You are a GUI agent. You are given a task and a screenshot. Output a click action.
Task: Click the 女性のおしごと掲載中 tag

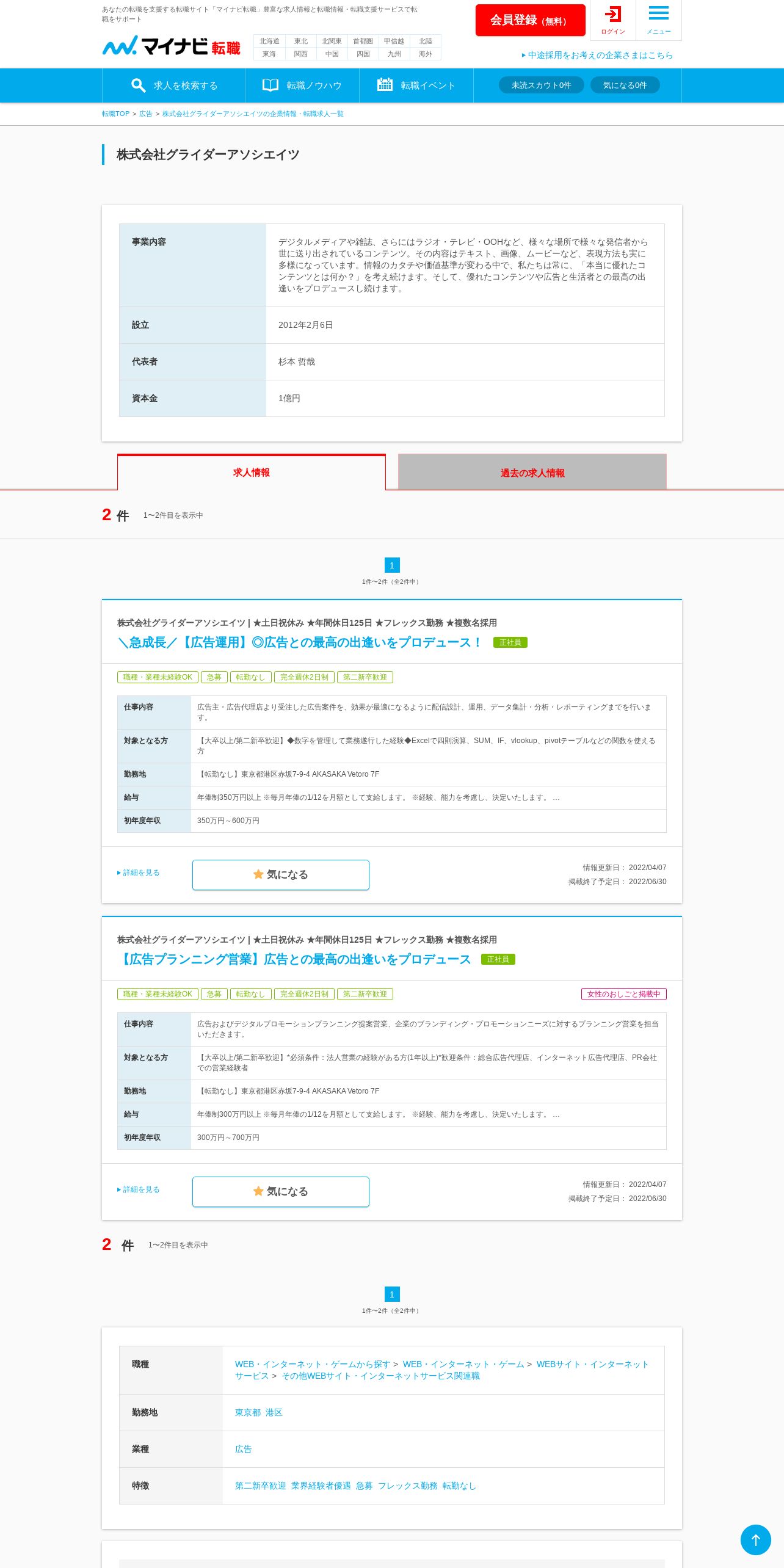pyautogui.click(x=623, y=994)
